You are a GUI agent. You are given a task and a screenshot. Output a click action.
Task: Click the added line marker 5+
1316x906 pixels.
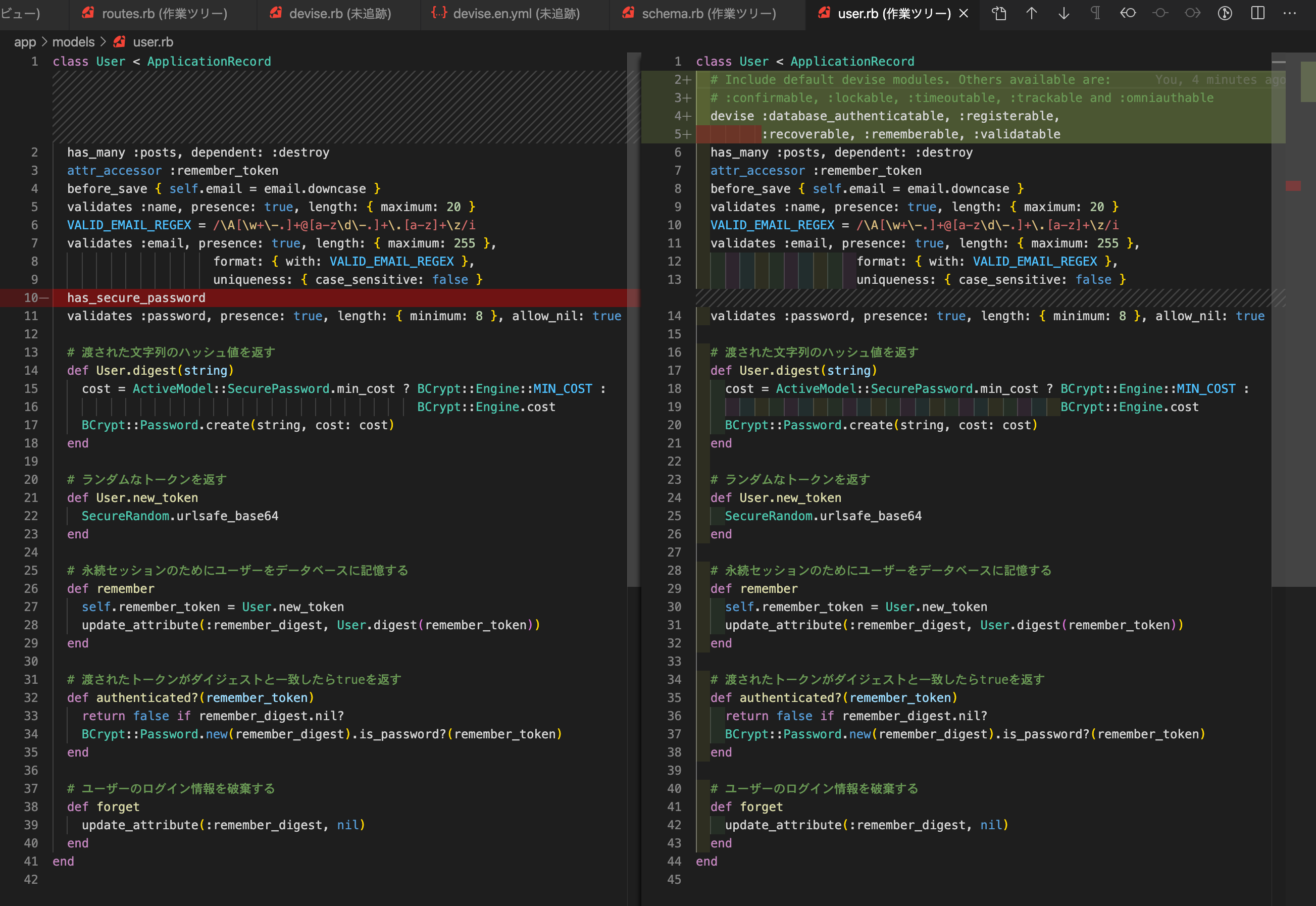(682, 134)
